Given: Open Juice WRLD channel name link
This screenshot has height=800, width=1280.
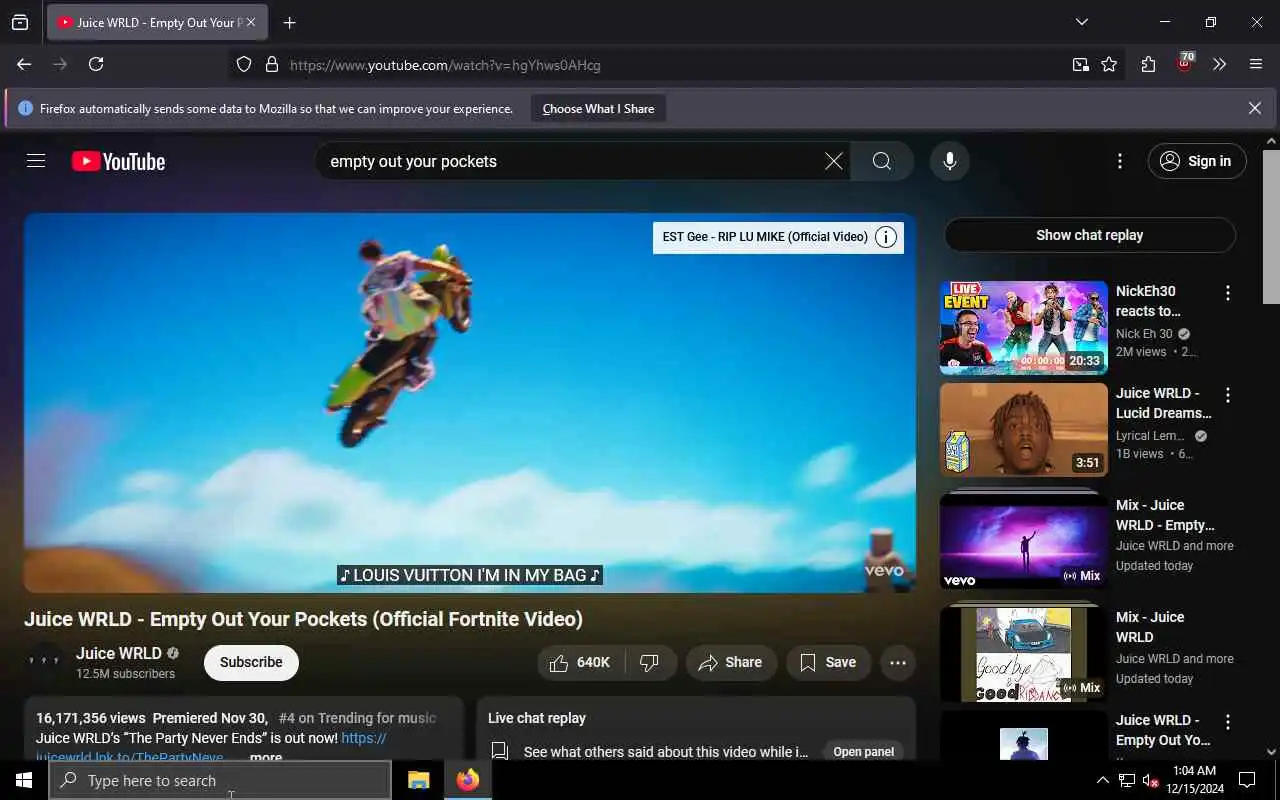Looking at the screenshot, I should coord(119,653).
